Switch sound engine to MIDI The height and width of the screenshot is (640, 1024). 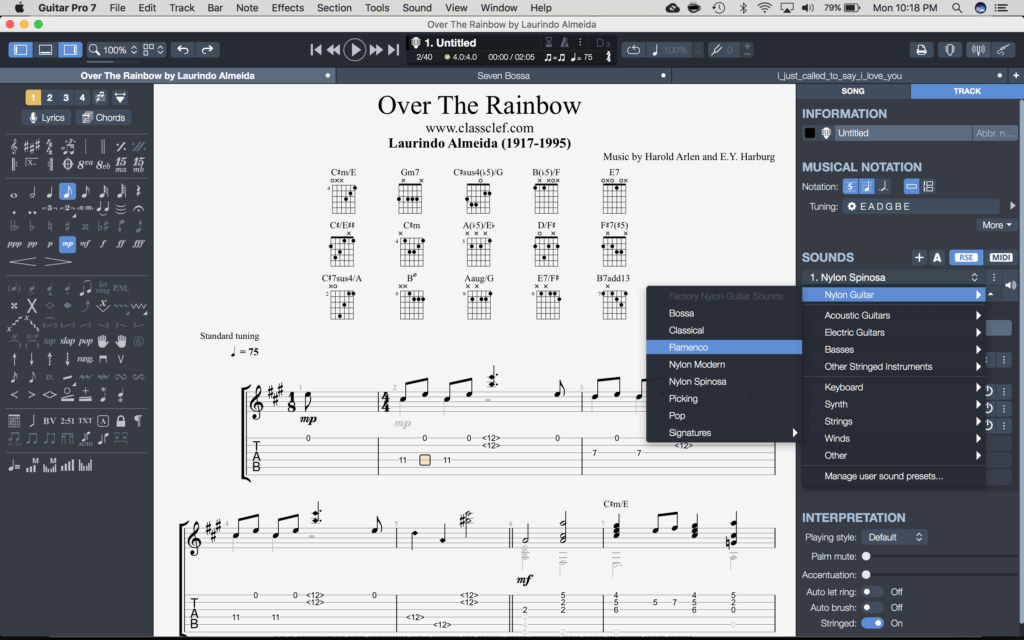tap(1000, 257)
